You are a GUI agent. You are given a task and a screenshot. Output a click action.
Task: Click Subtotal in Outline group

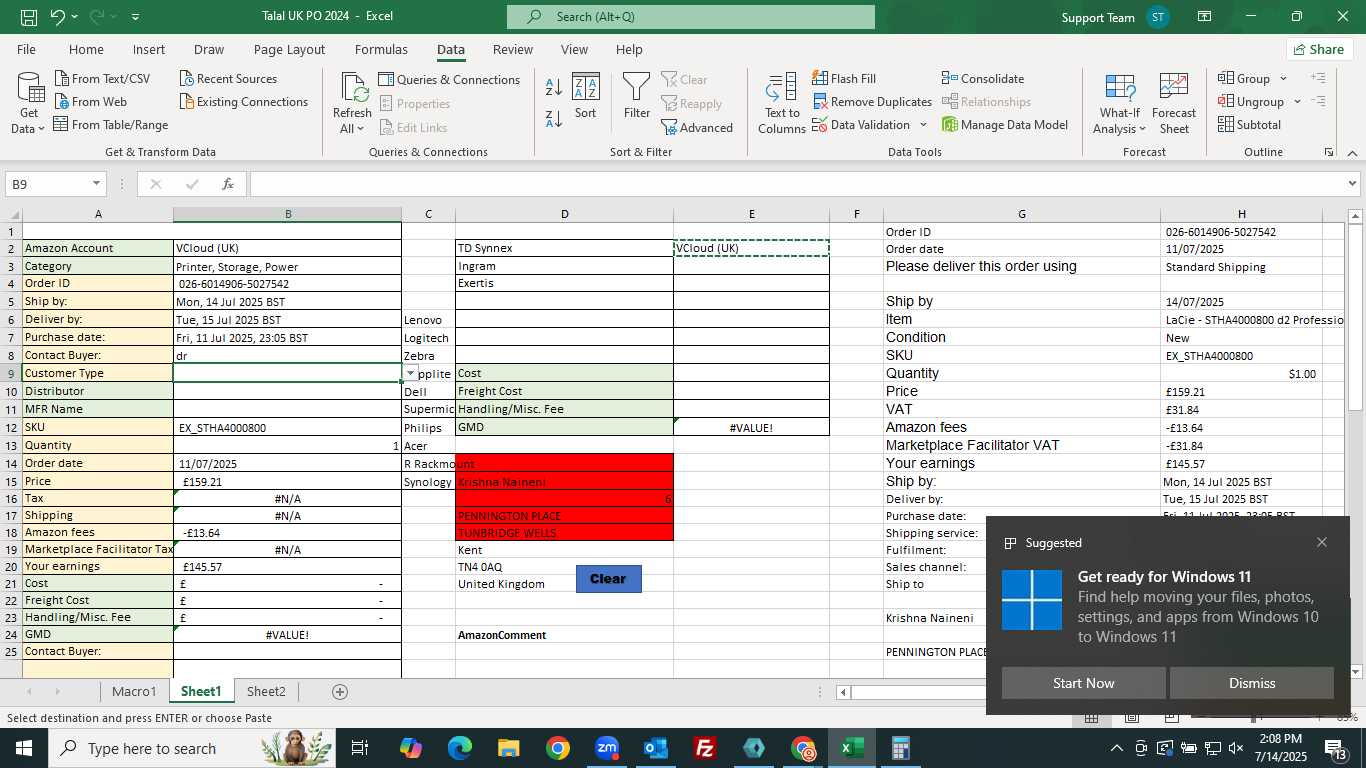(x=1250, y=125)
